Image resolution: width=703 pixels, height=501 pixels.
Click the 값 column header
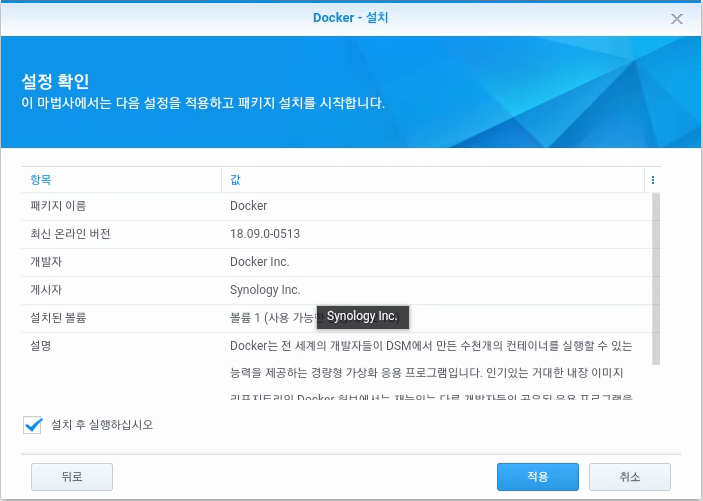pyautogui.click(x=433, y=180)
